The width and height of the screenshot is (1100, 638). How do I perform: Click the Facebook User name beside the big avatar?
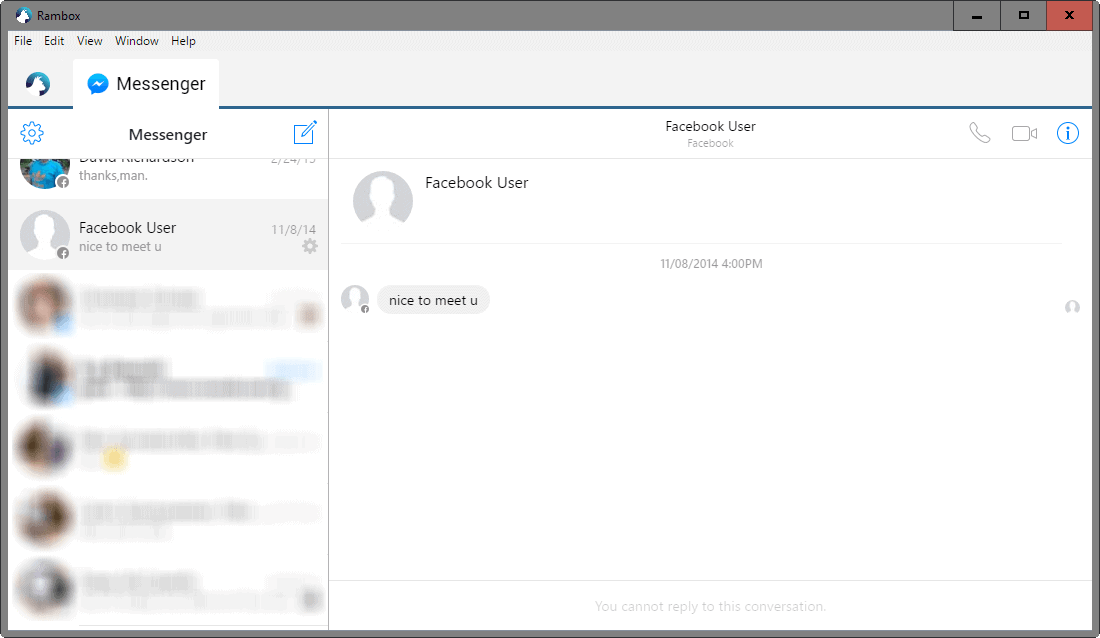click(477, 182)
